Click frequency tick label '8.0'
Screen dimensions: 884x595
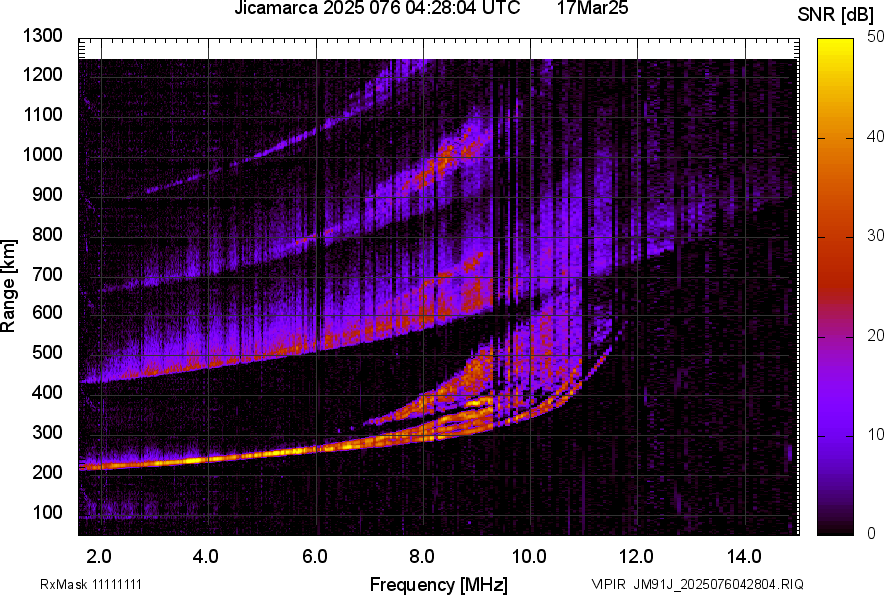click(422, 557)
